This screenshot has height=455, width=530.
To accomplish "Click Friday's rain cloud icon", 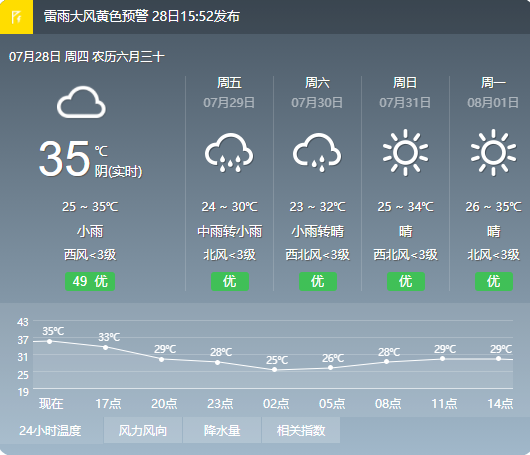I will click(x=229, y=153).
